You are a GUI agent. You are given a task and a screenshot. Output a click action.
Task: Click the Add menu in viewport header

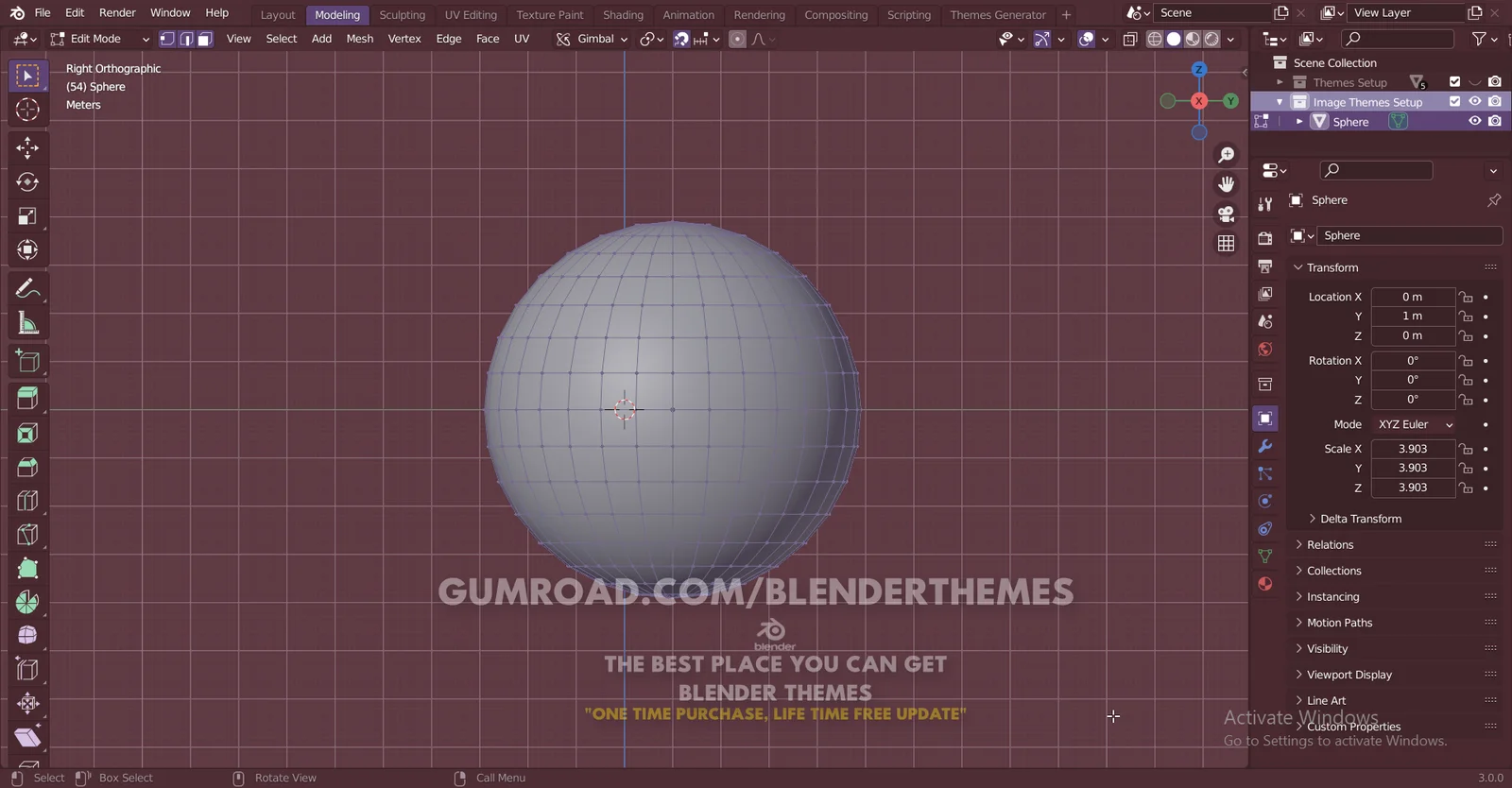321,39
